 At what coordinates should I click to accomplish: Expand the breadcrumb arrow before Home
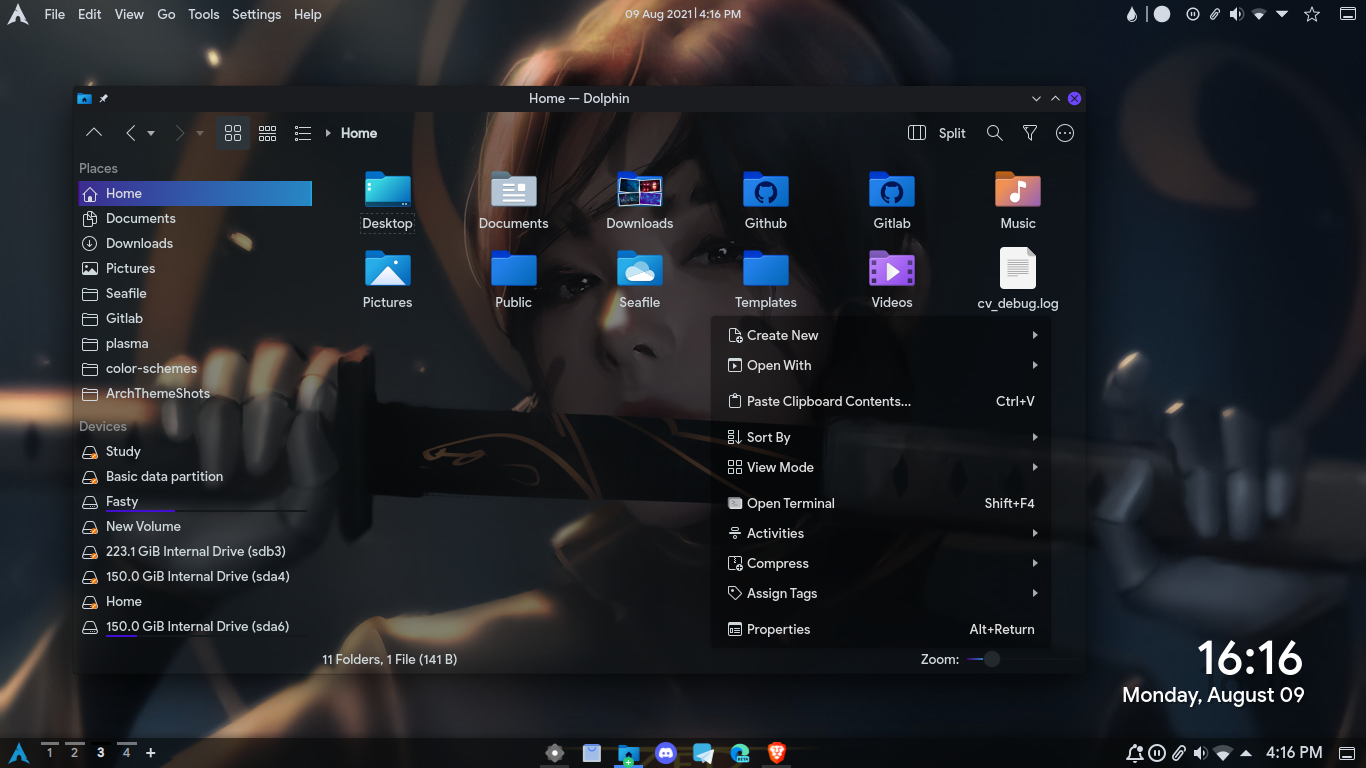coord(328,133)
